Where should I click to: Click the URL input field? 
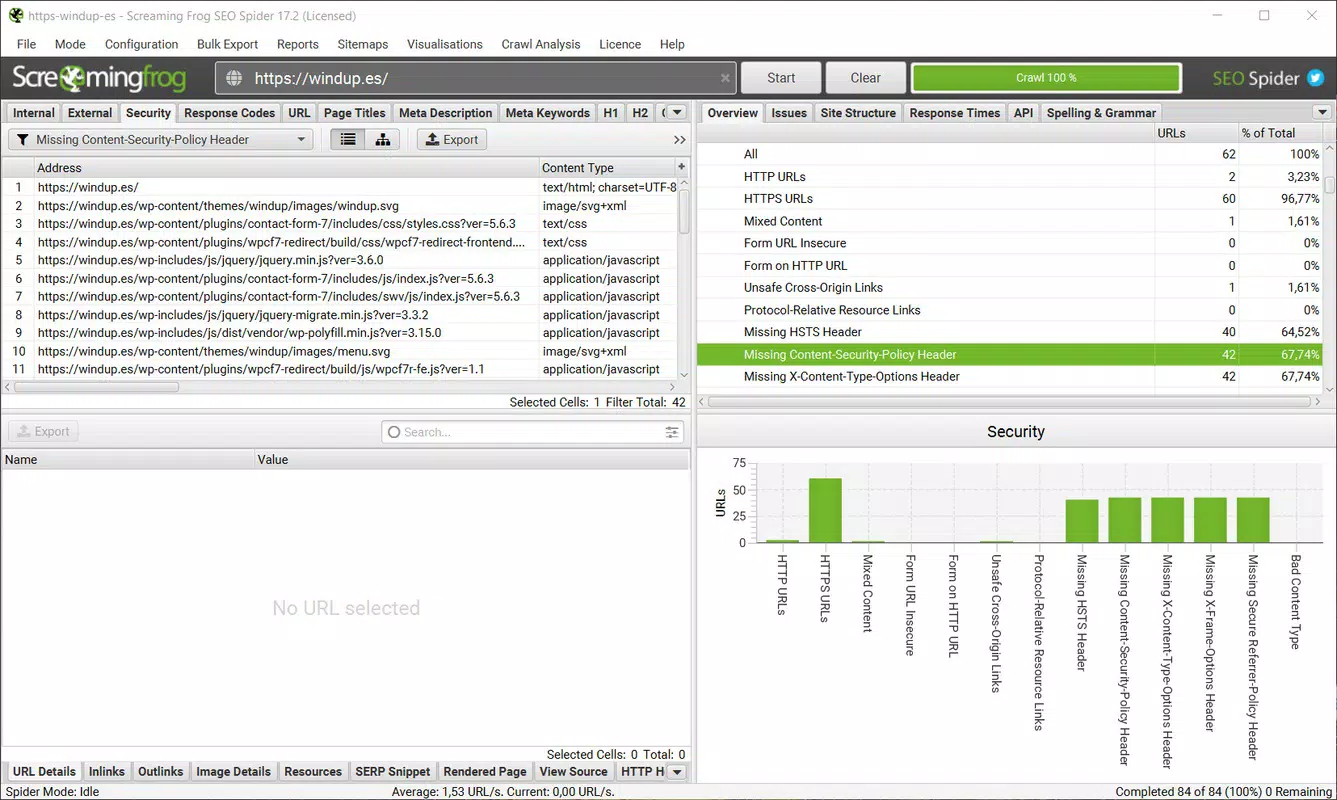click(x=476, y=78)
